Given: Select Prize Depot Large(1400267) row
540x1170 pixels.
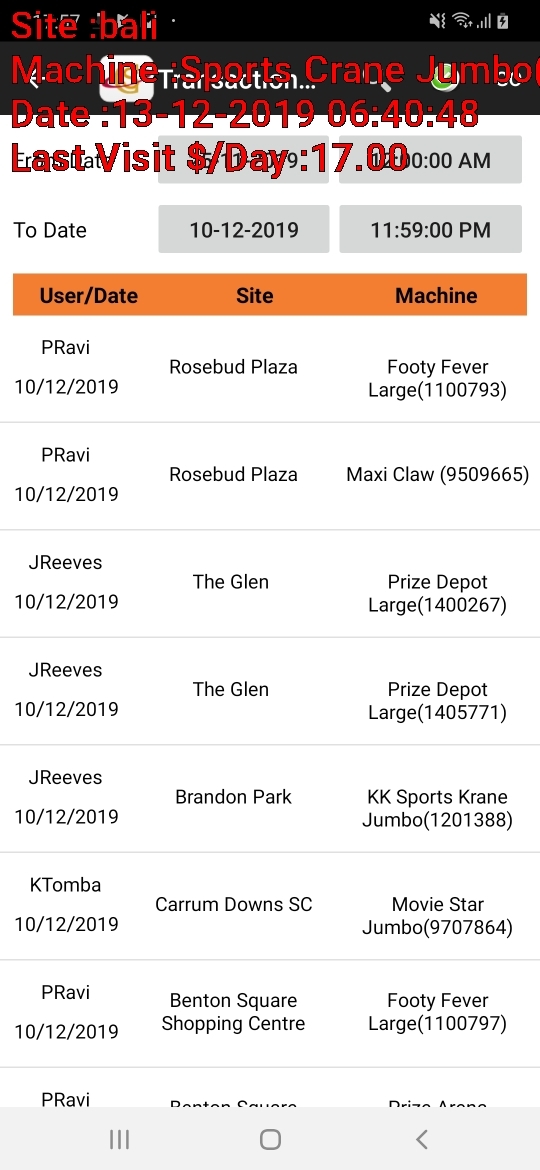Looking at the screenshot, I should click(x=270, y=584).
